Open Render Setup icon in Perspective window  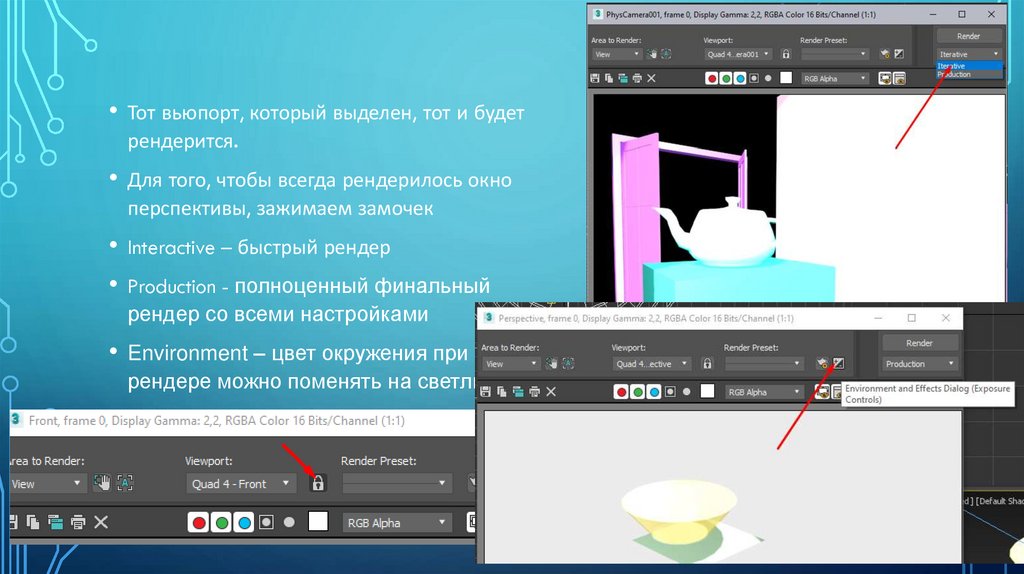(822, 363)
